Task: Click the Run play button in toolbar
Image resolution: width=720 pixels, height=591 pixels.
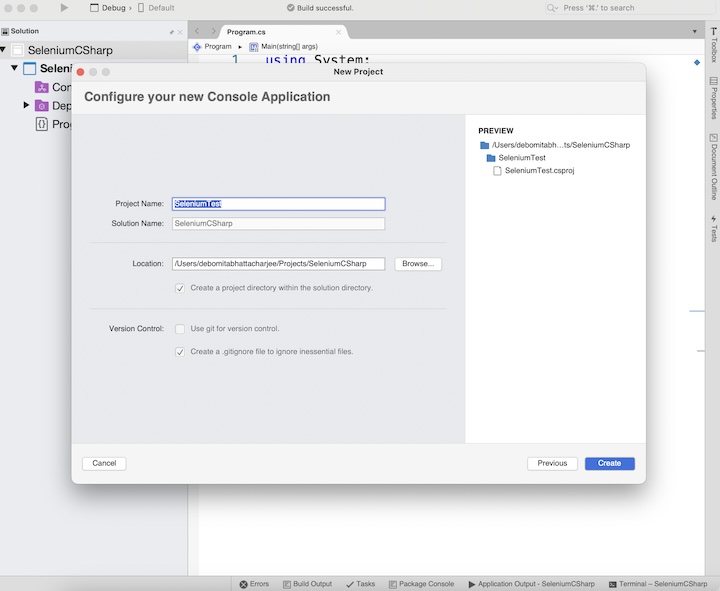Action: point(64,7)
